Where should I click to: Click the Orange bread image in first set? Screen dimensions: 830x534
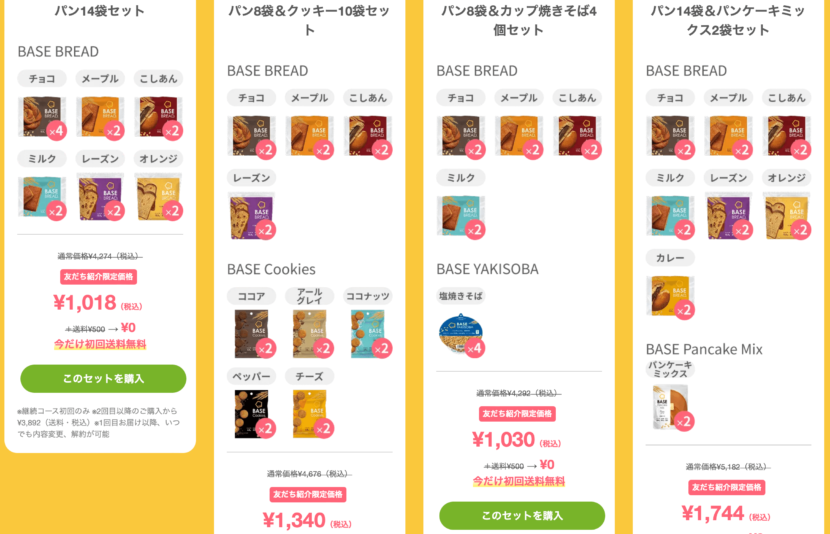158,197
